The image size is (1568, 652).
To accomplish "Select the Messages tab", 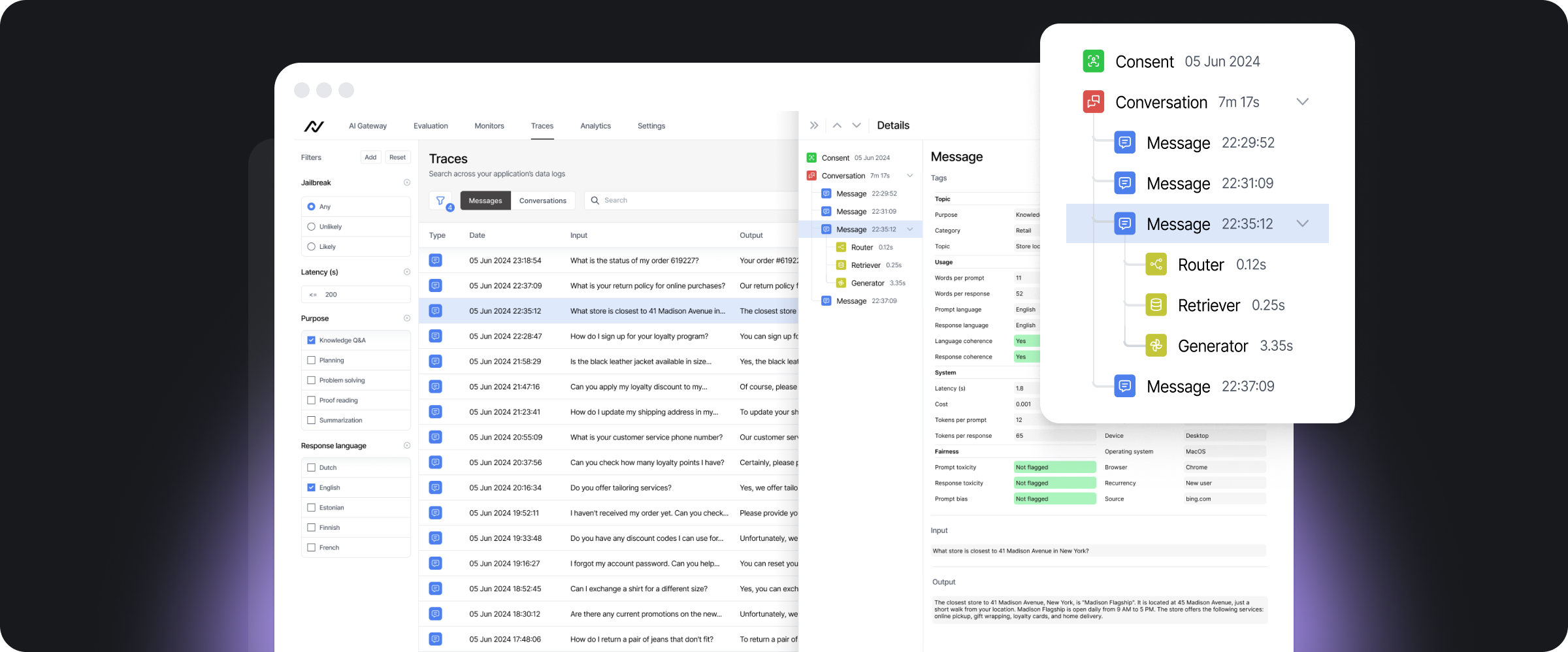I will pyautogui.click(x=485, y=201).
